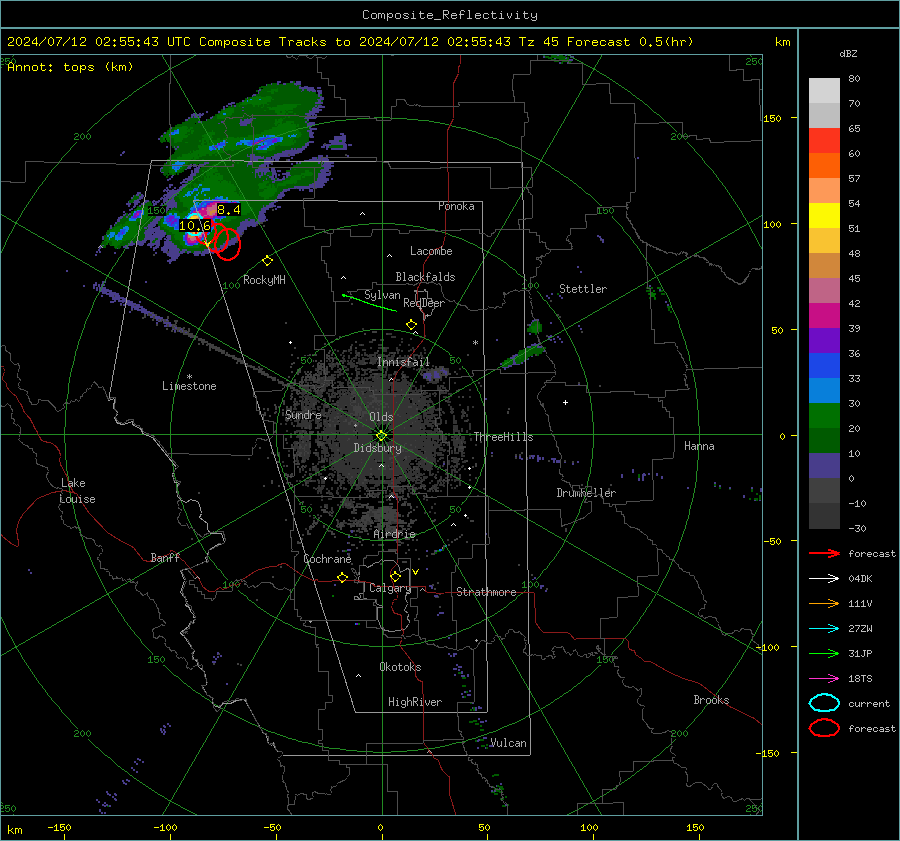Click the asterisk marker above Limestone
Viewport: 900px width, 841px height.
(x=189, y=377)
